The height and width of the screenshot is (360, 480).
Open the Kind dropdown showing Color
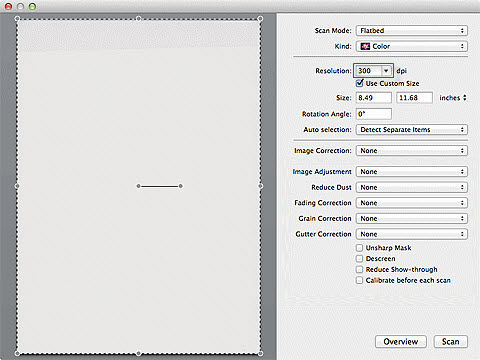[x=412, y=46]
